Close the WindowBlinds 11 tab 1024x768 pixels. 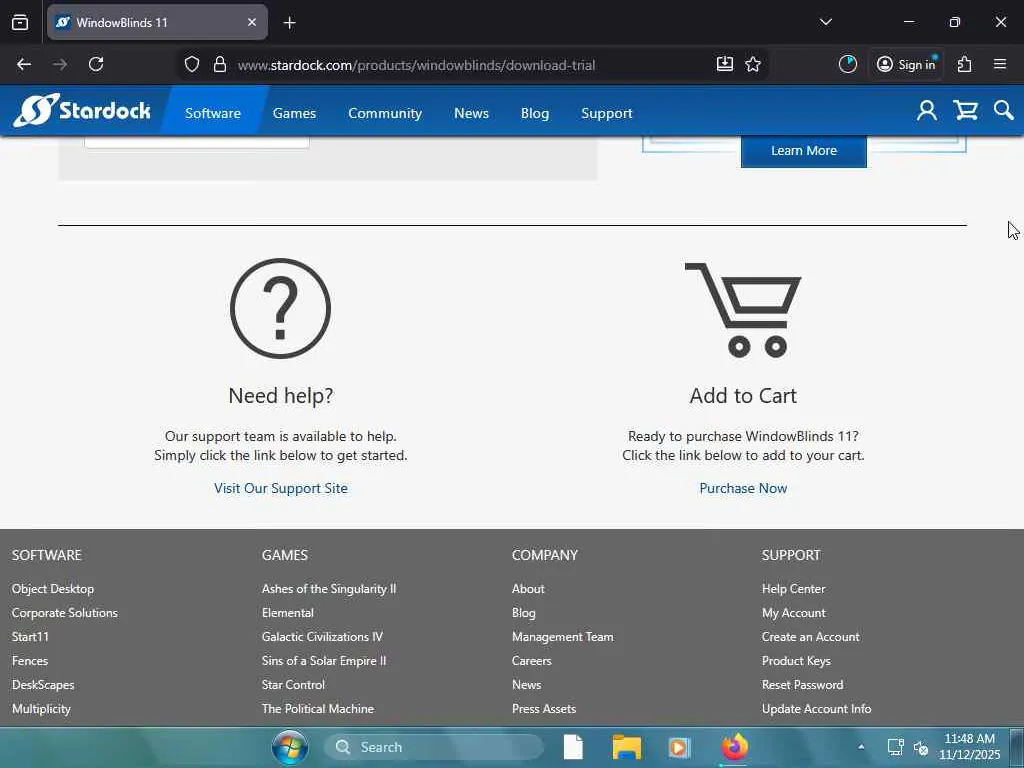tap(252, 22)
